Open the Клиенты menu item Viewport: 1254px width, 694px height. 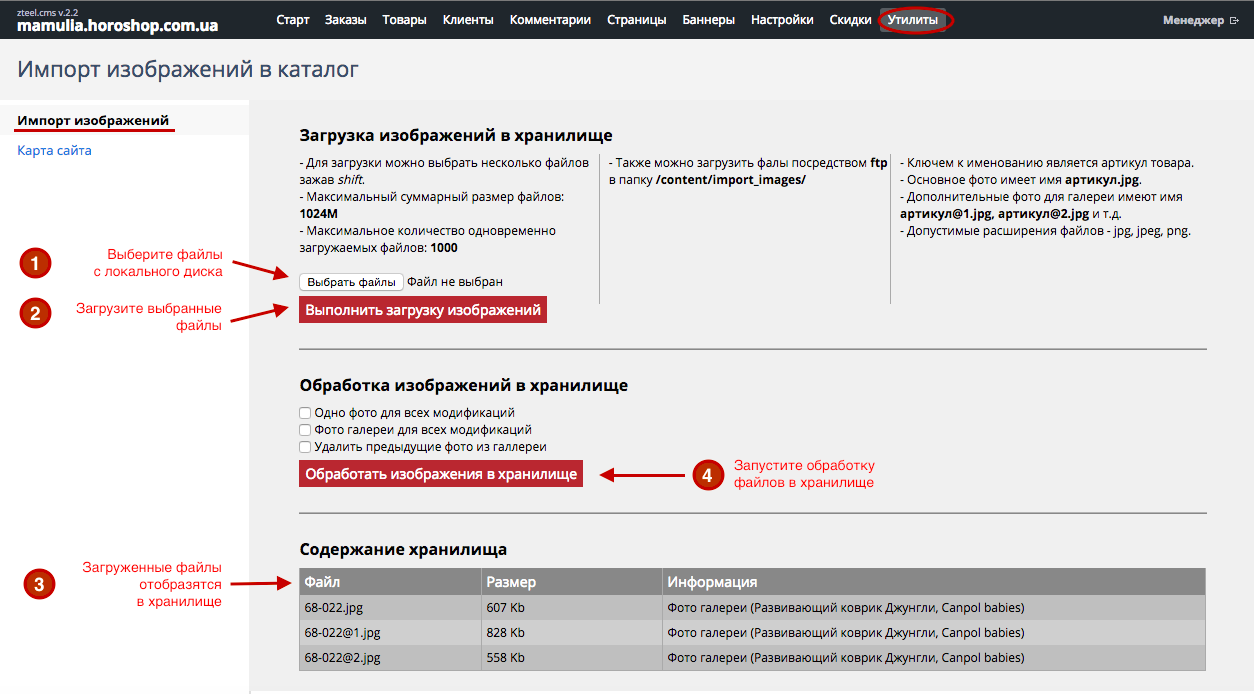coord(468,20)
